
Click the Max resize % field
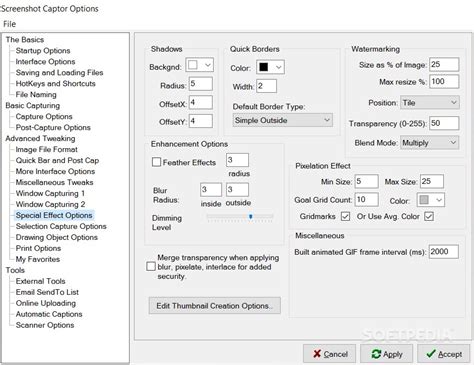click(x=444, y=81)
